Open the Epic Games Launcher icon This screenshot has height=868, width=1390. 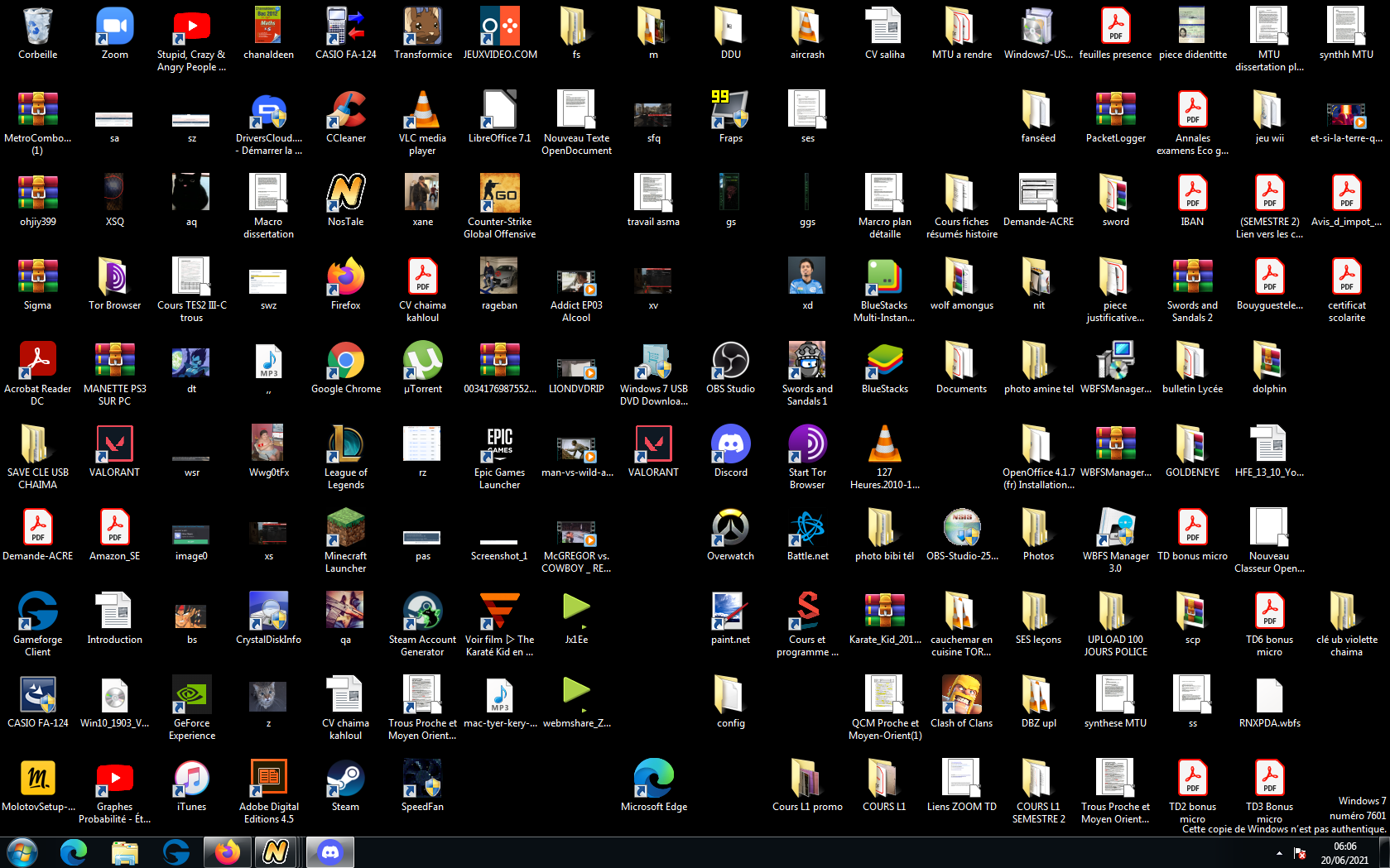point(499,457)
